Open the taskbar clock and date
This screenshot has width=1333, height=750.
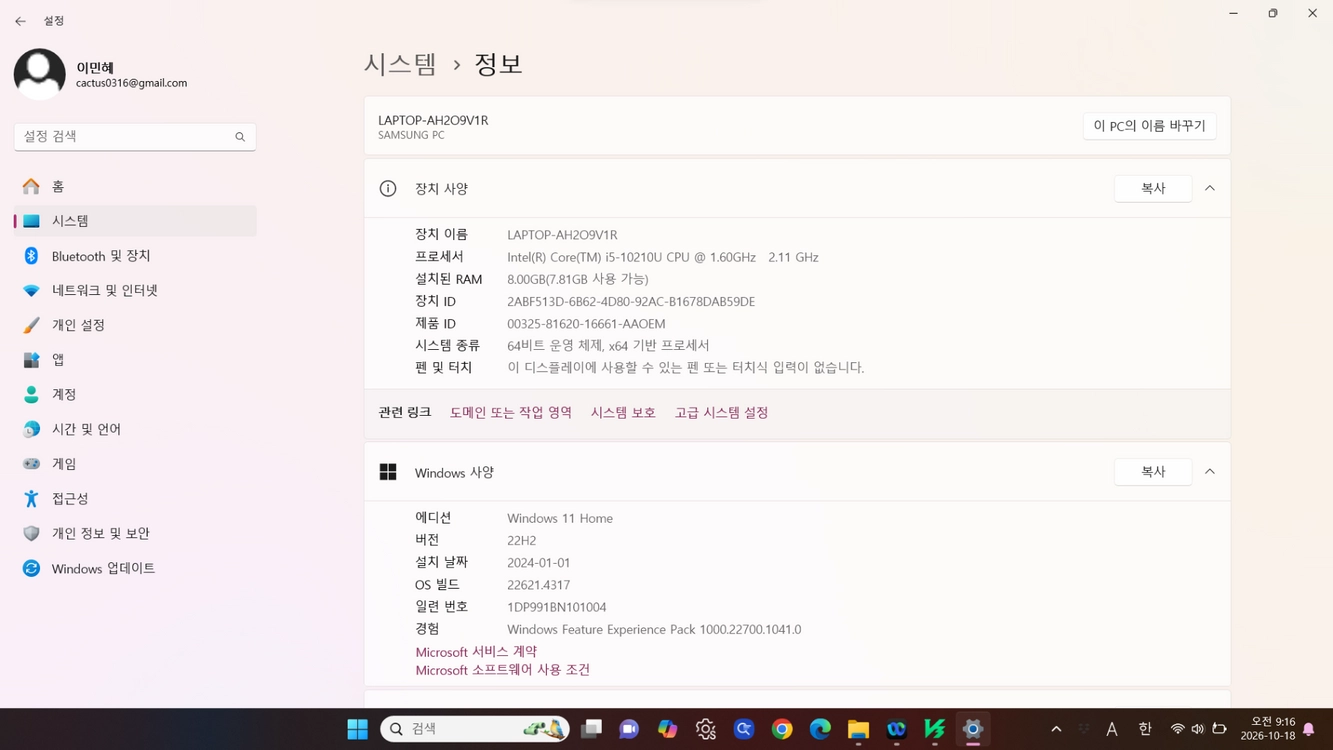click(1267, 729)
